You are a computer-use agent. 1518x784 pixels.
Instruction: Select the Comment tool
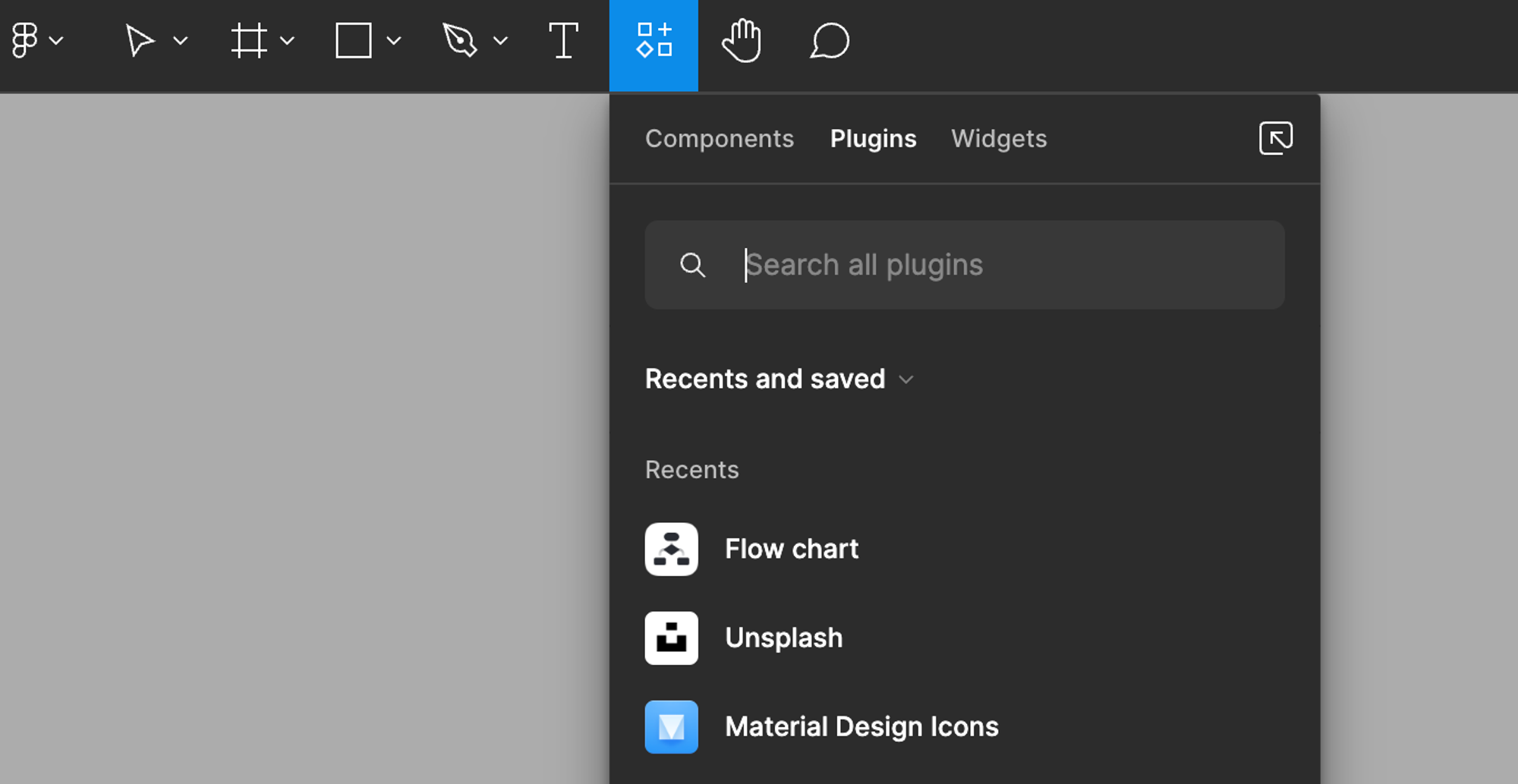click(830, 40)
